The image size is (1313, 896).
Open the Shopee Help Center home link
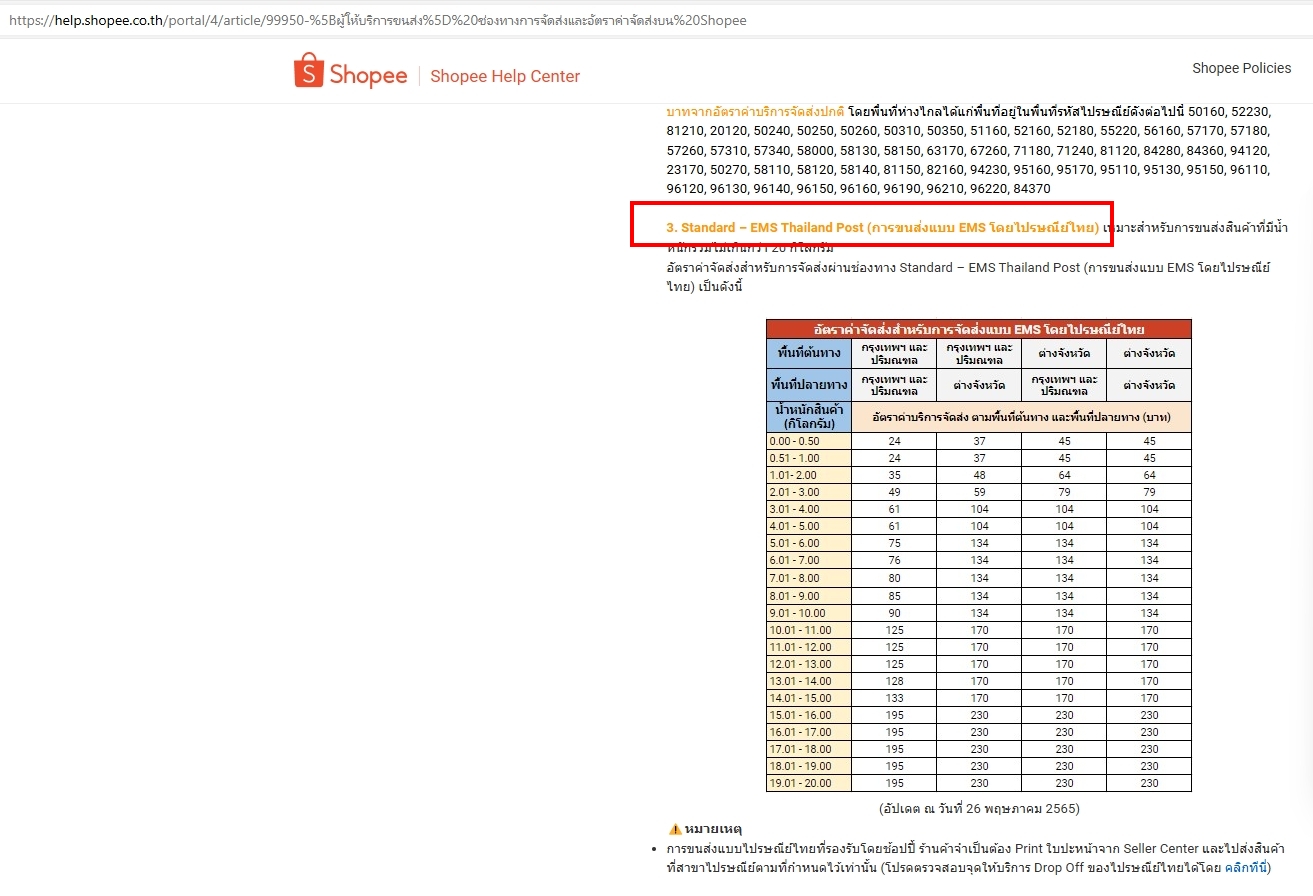pyautogui.click(x=505, y=76)
